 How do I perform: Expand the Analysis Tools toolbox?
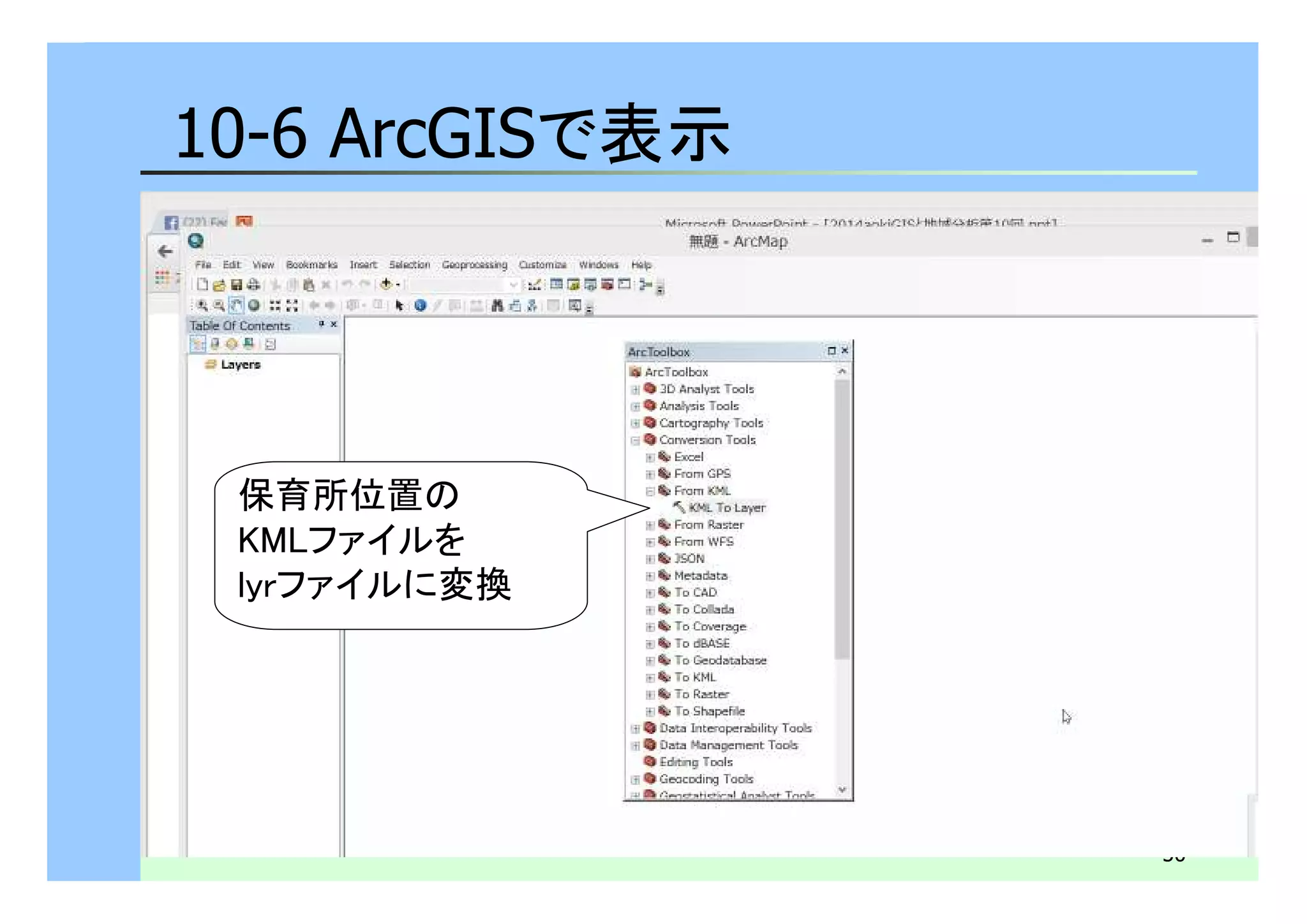coord(635,406)
